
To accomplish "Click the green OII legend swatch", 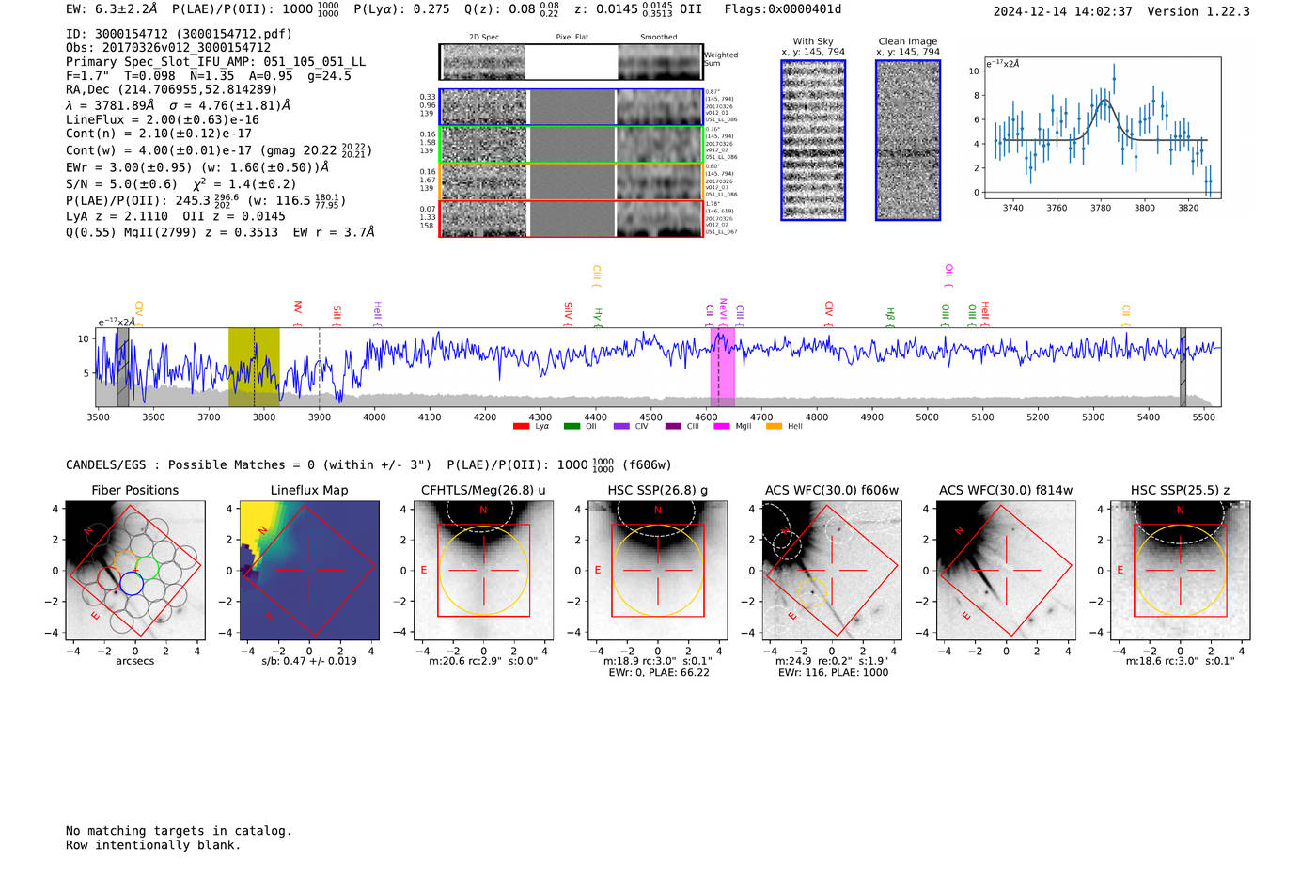I will 572,427.
